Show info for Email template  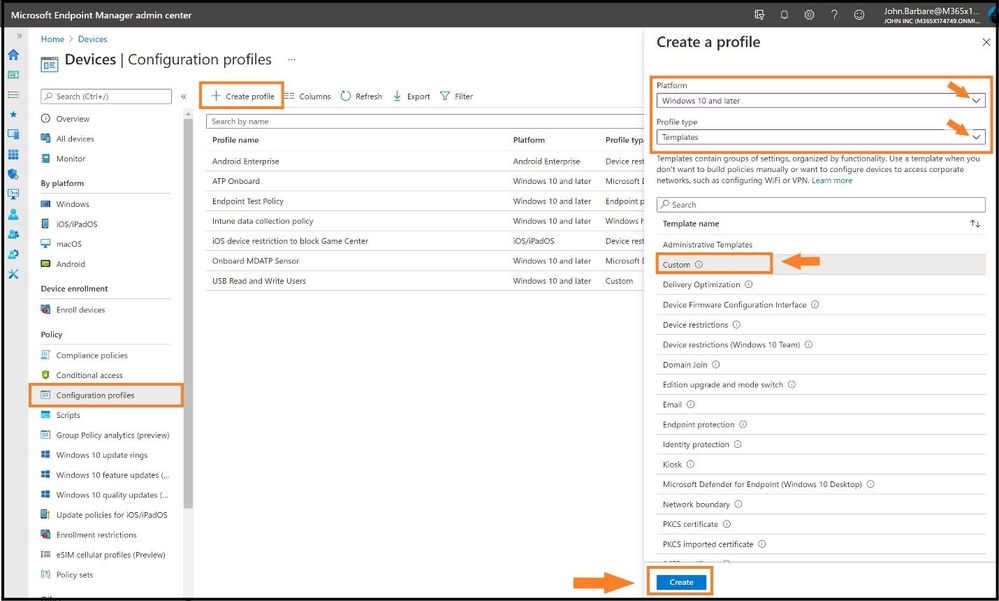[691, 404]
